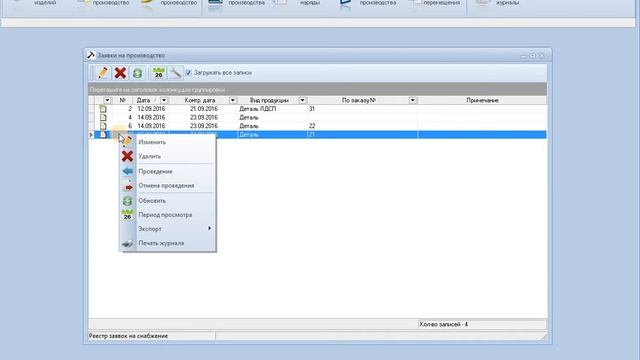This screenshot has height=360, width=640.
Task: Open the 'По заказу №' column filter dropdown
Action: [x=413, y=100]
